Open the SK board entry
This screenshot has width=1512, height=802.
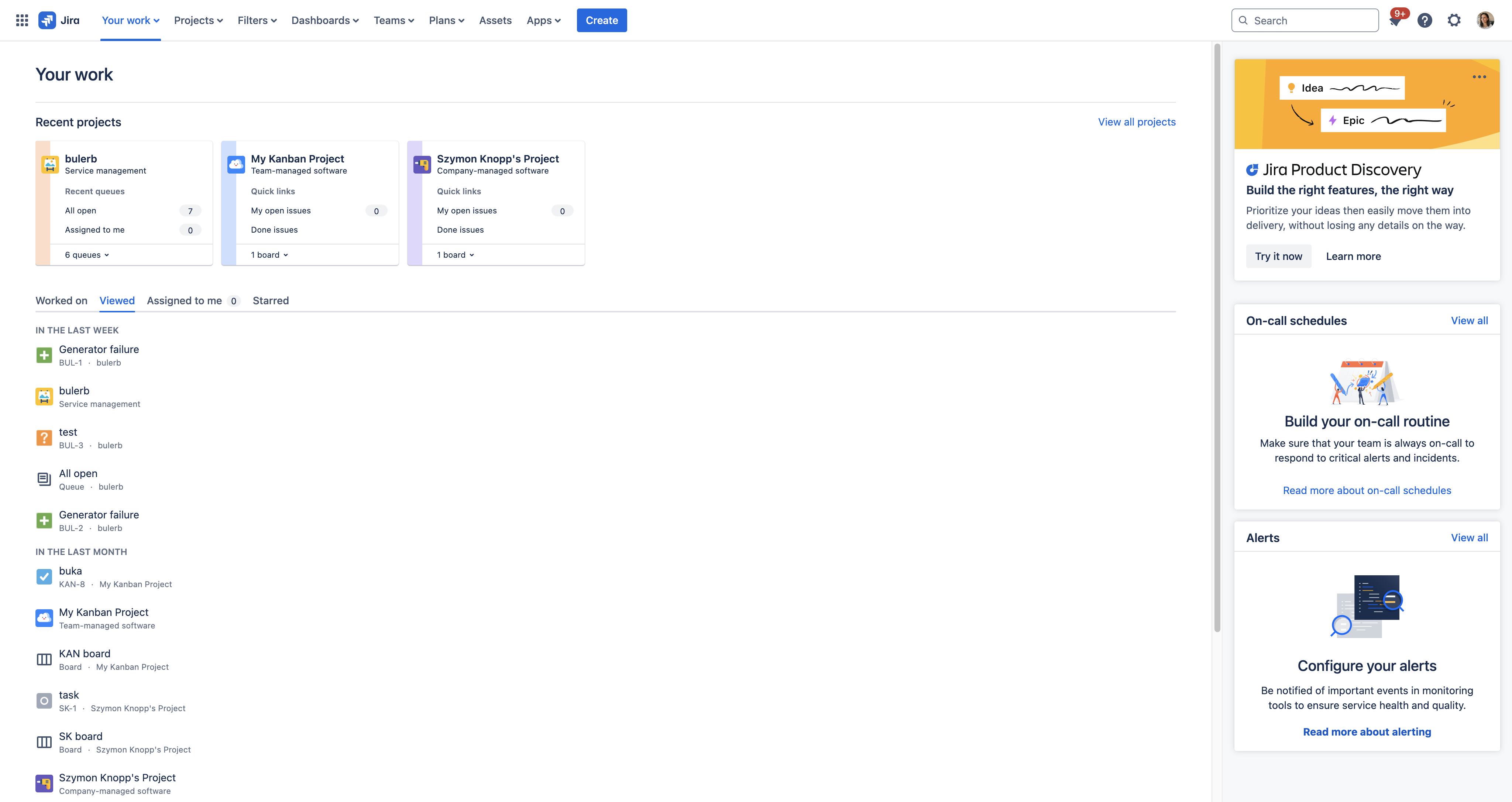pyautogui.click(x=80, y=736)
